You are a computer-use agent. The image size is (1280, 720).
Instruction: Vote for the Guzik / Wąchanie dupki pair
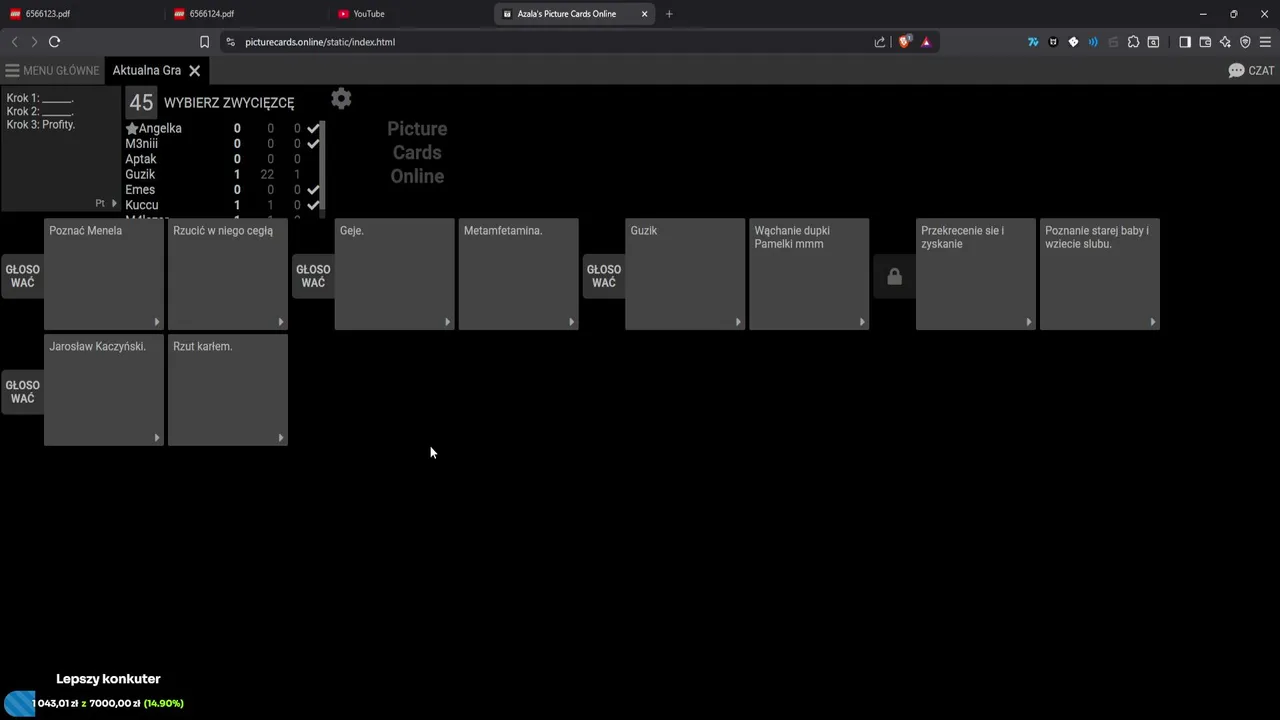tap(603, 276)
